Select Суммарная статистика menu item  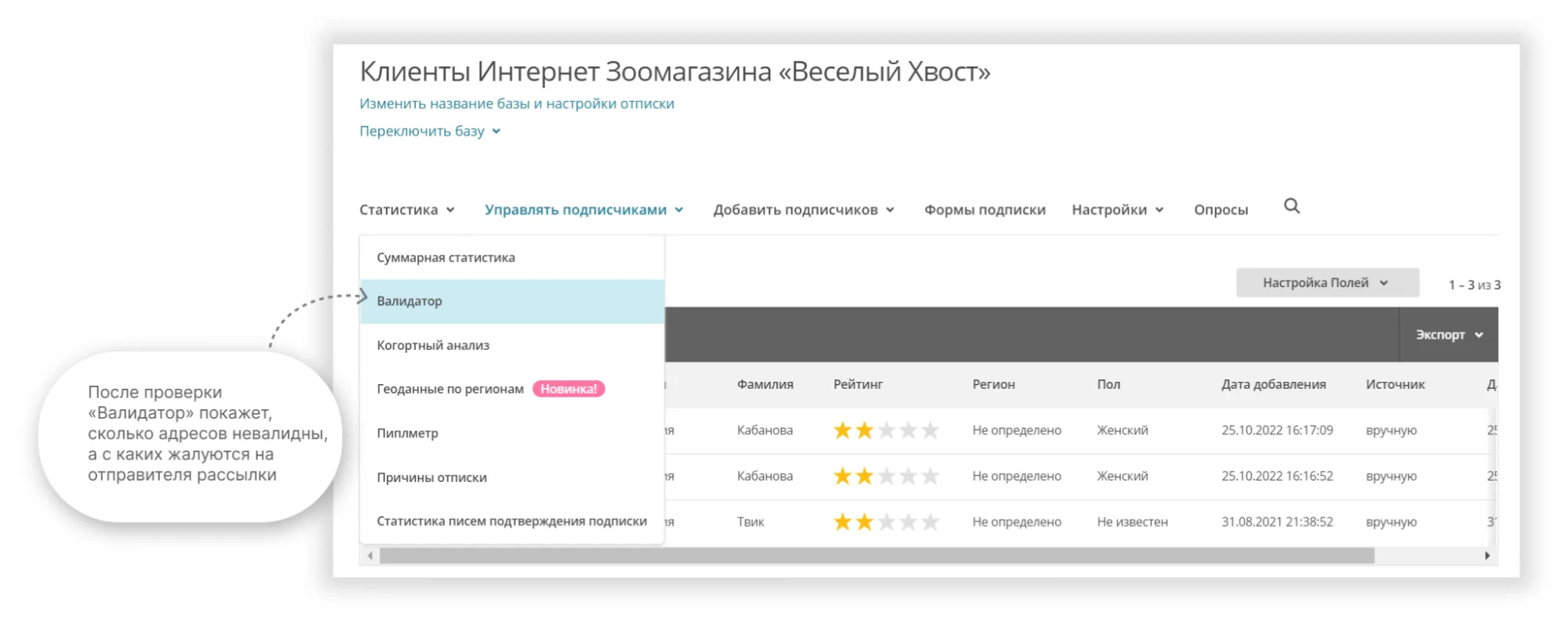(511, 257)
